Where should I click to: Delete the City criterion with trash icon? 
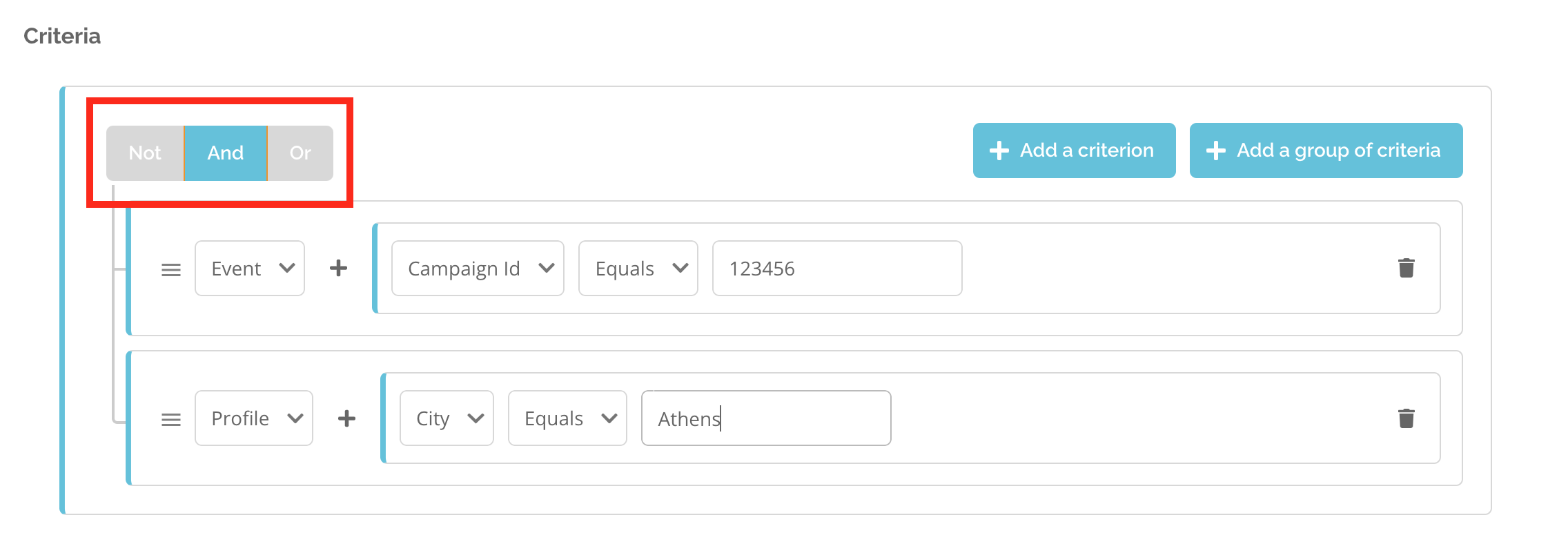tap(1406, 418)
